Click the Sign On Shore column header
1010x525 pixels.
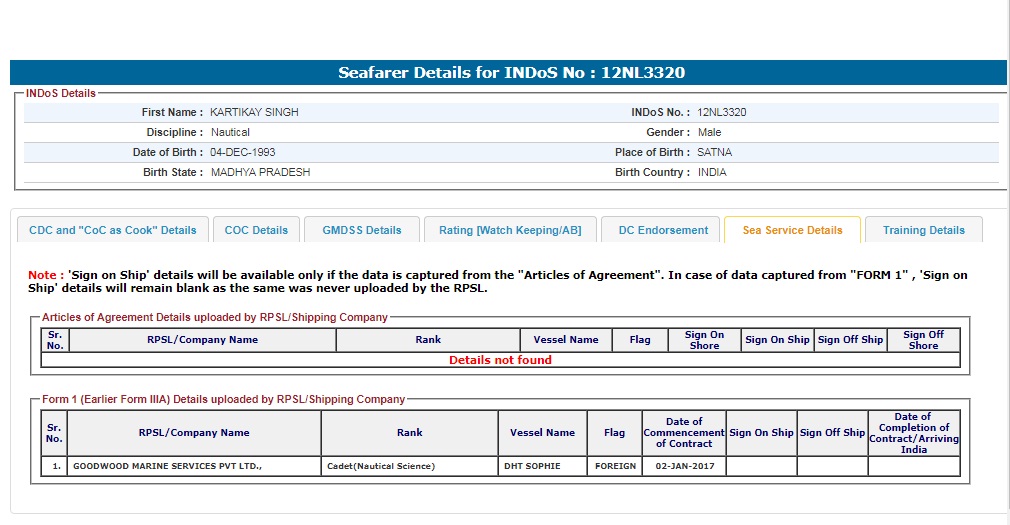click(704, 340)
